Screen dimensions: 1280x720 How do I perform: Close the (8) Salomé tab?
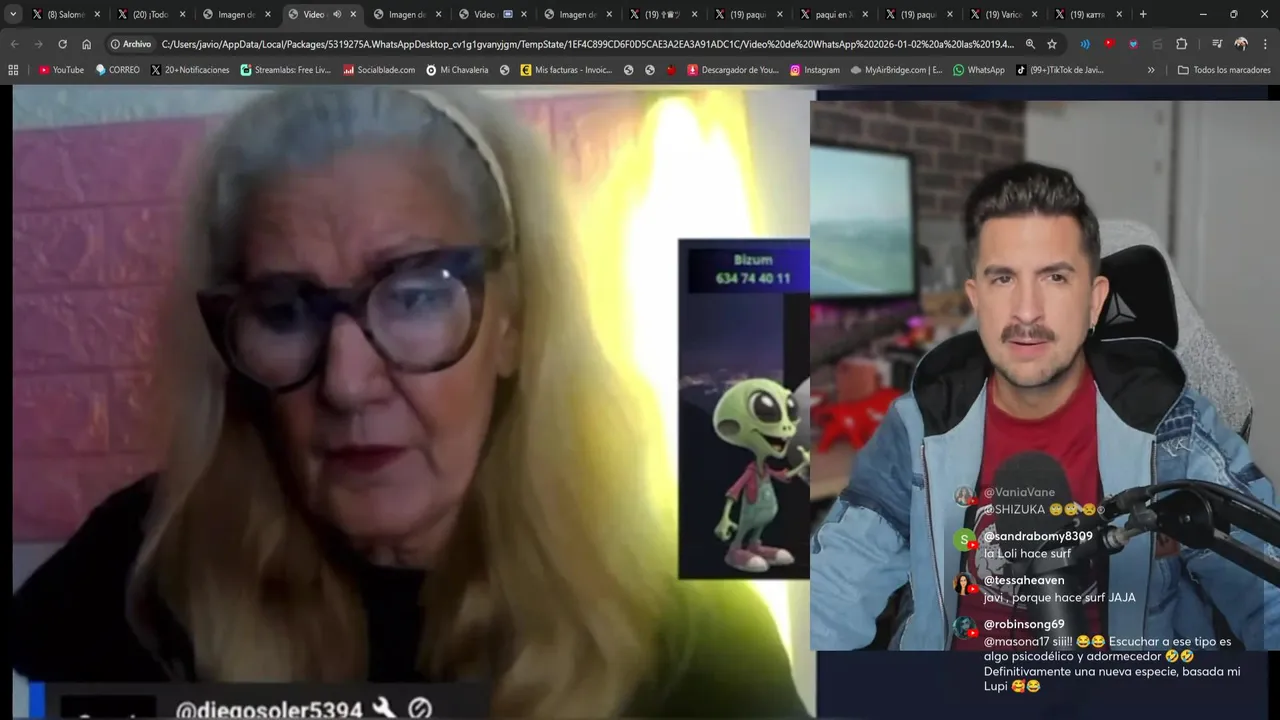coord(97,14)
